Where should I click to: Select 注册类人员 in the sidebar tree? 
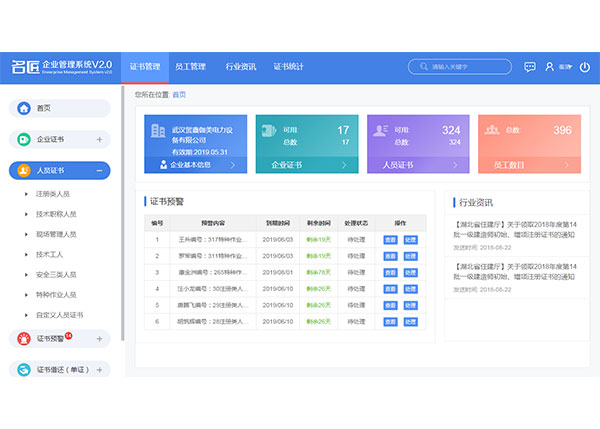(55, 194)
